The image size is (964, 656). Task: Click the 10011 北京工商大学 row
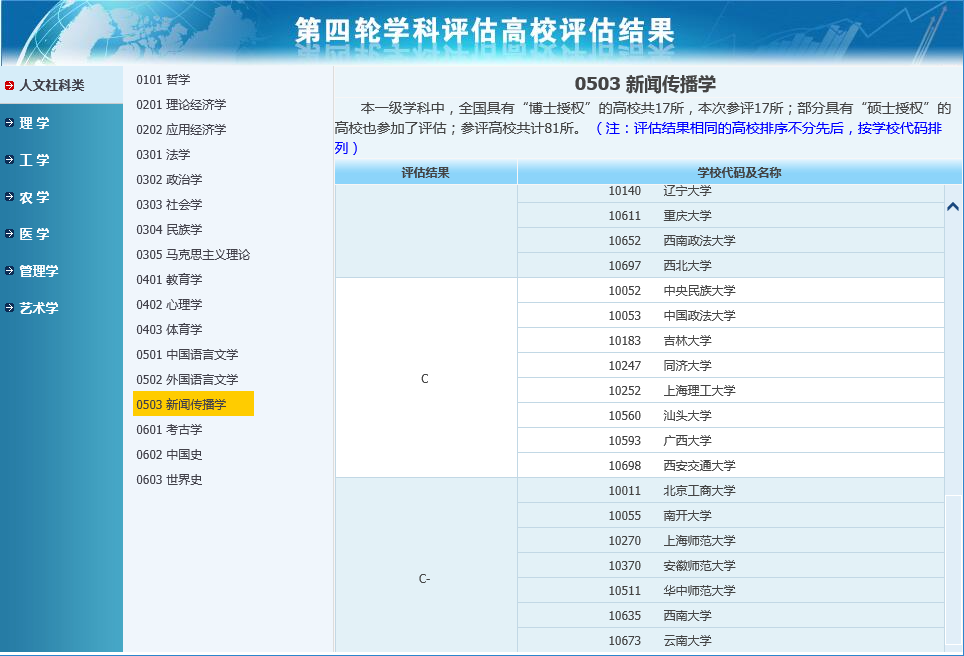pyautogui.click(x=730, y=491)
